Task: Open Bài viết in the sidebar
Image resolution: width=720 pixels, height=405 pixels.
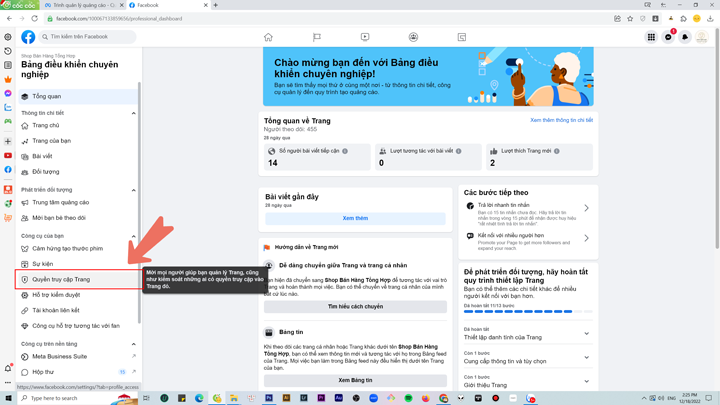Action: click(78, 157)
